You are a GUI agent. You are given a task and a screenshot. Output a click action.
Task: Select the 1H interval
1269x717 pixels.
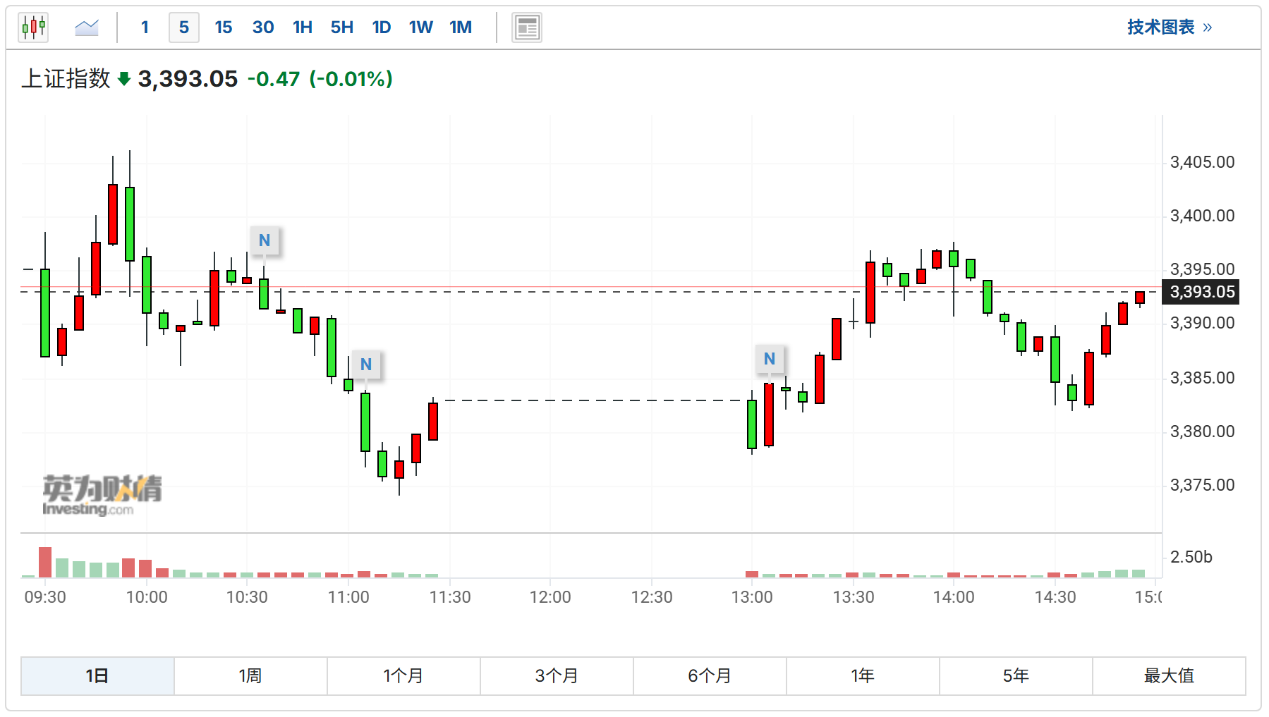pos(302,27)
